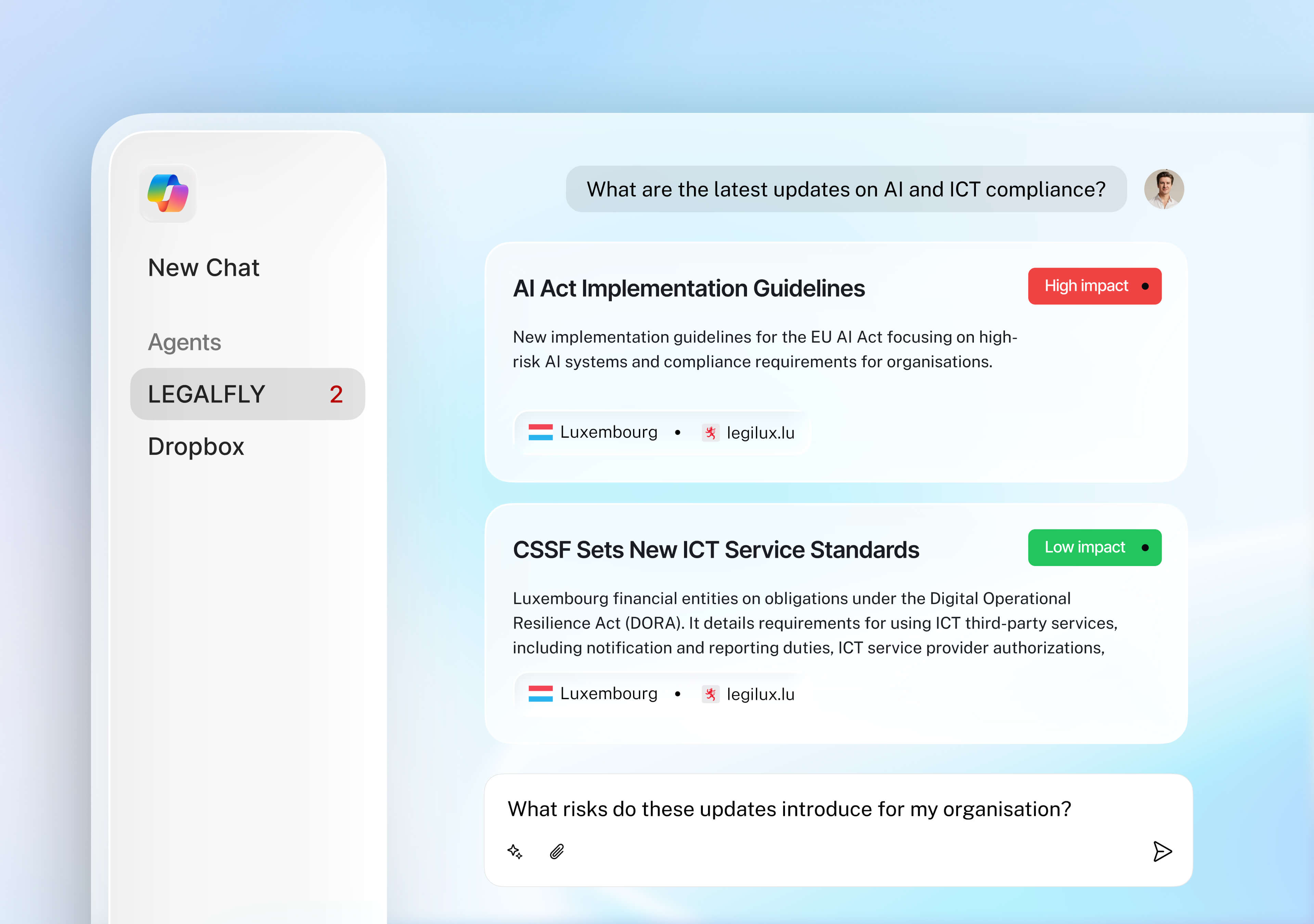Start a New Chat
This screenshot has width=1314, height=924.
tap(203, 267)
